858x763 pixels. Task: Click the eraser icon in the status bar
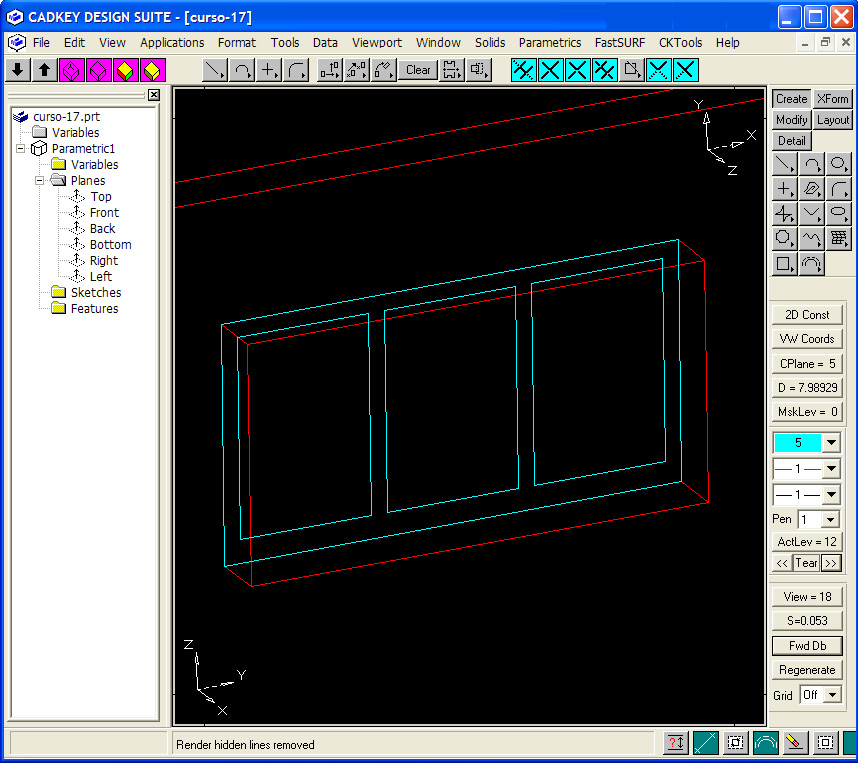[x=795, y=743]
